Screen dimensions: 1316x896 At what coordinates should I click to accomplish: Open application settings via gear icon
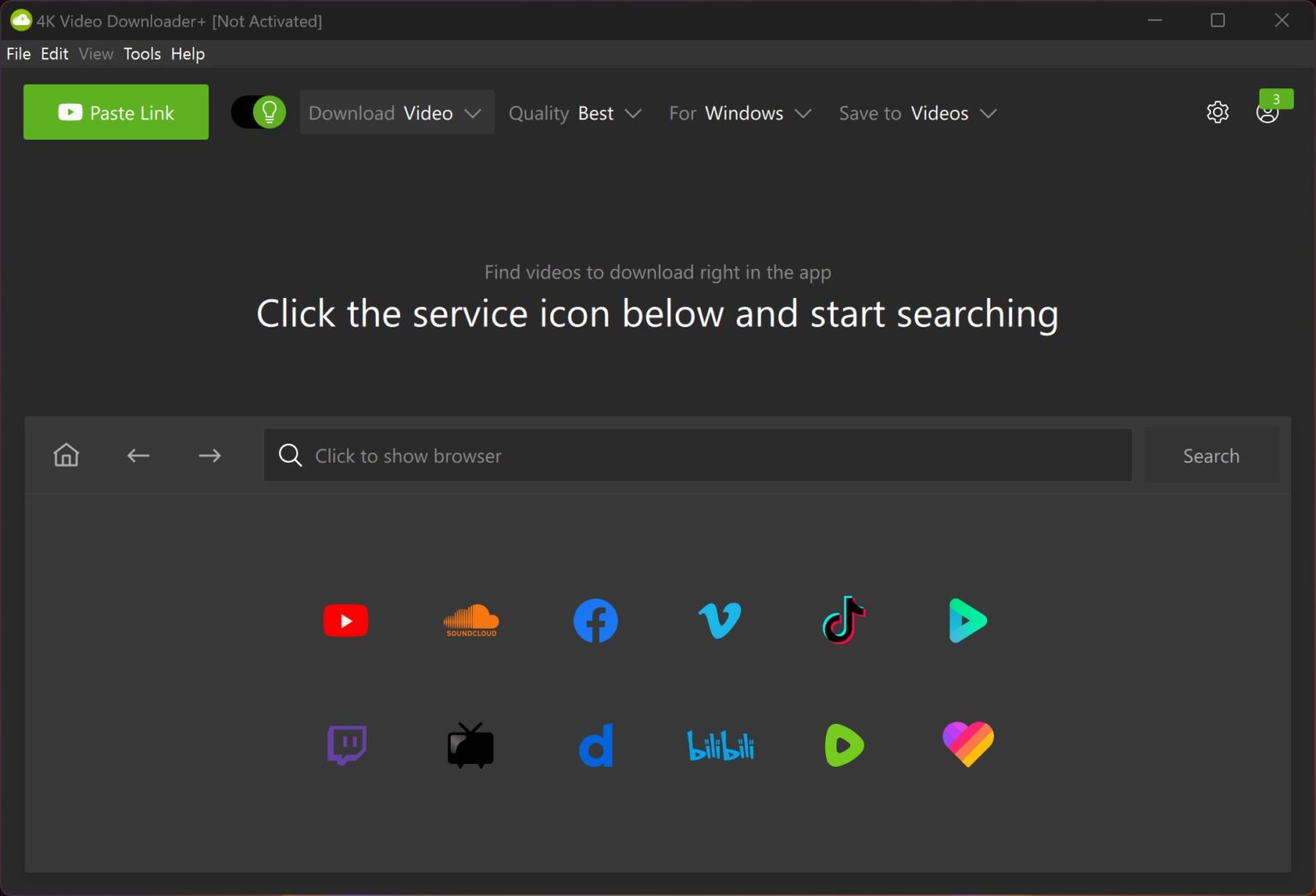[x=1217, y=112]
